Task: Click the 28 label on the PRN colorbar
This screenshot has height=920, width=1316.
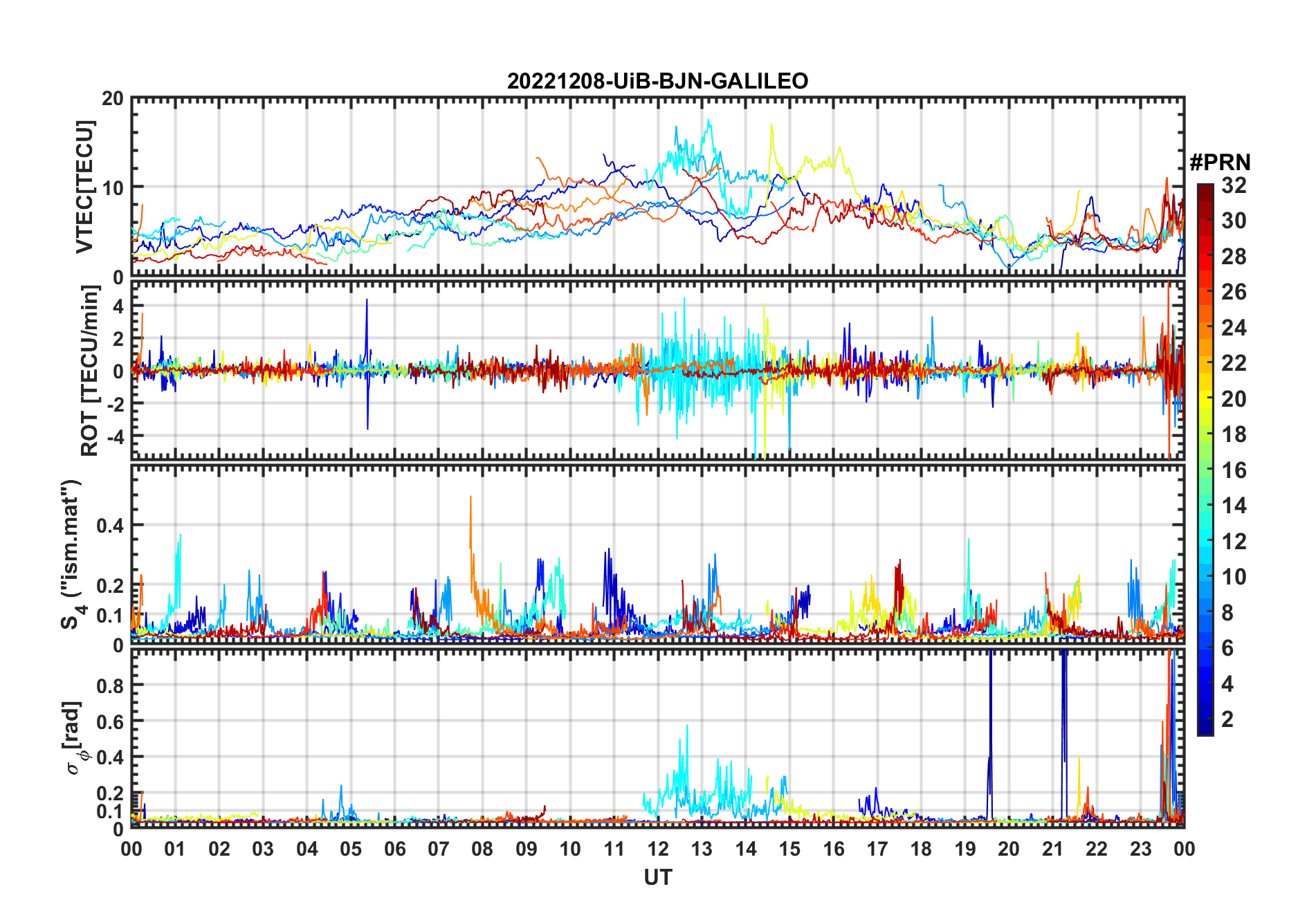Action: point(1234,257)
